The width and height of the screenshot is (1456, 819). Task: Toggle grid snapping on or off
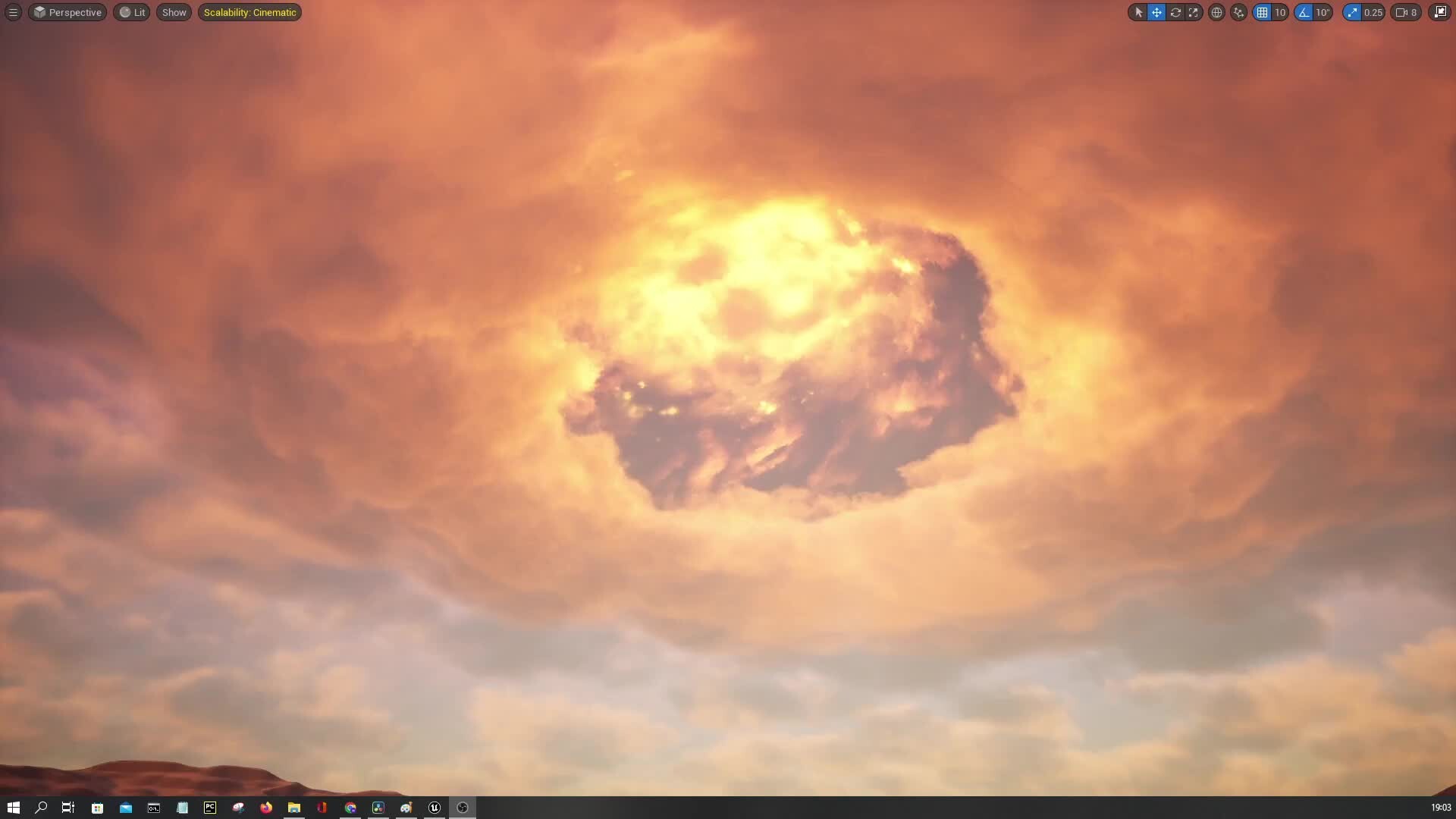(1261, 12)
